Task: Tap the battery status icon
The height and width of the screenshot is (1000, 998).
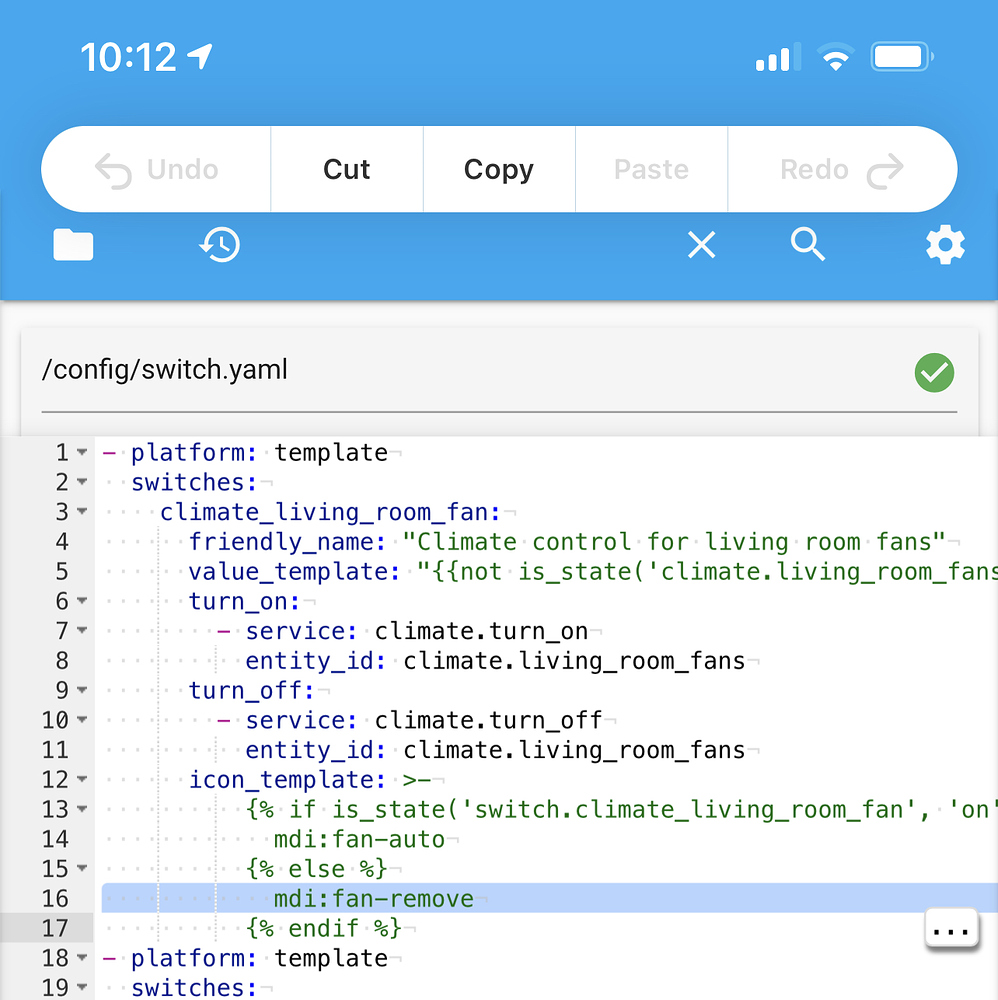Action: 902,57
